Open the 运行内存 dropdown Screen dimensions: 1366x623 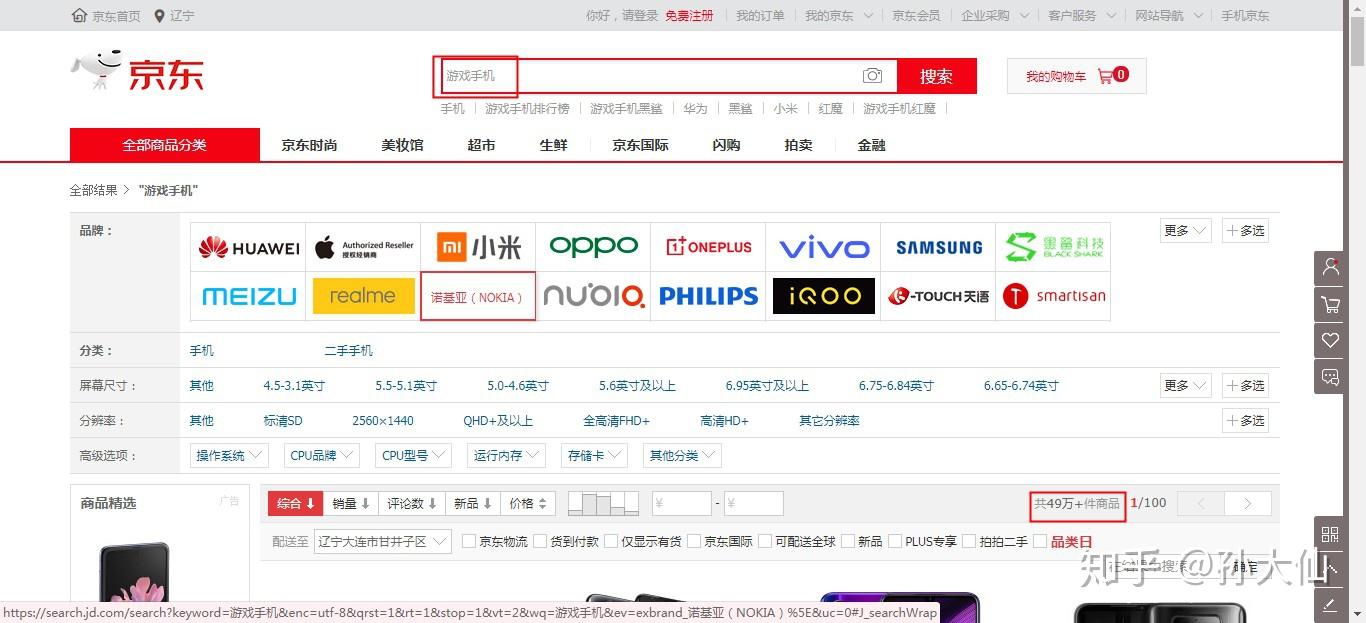(506, 455)
